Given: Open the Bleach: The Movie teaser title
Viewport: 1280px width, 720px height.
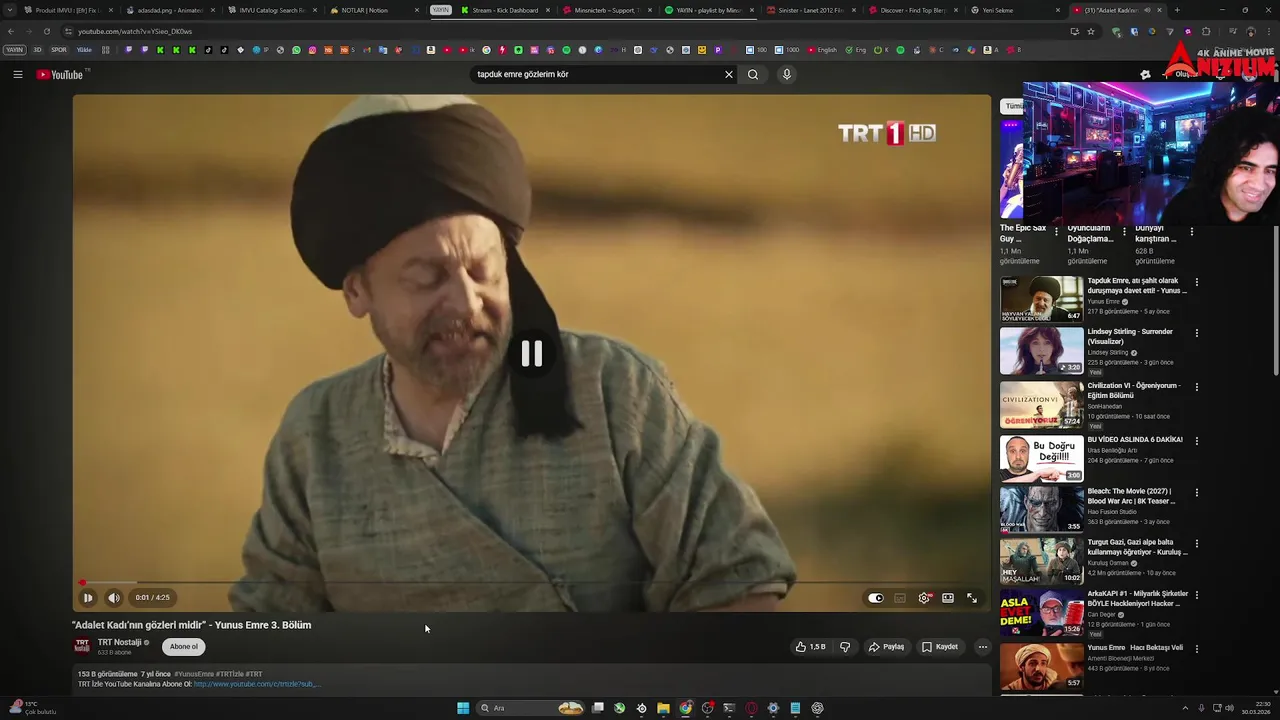Looking at the screenshot, I should (x=1132, y=496).
